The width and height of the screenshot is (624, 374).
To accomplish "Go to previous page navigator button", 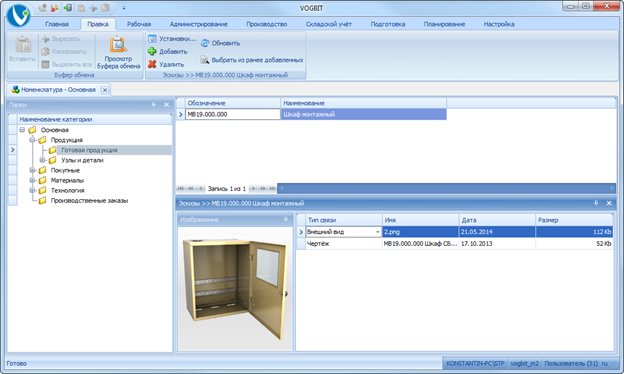I will pos(191,188).
